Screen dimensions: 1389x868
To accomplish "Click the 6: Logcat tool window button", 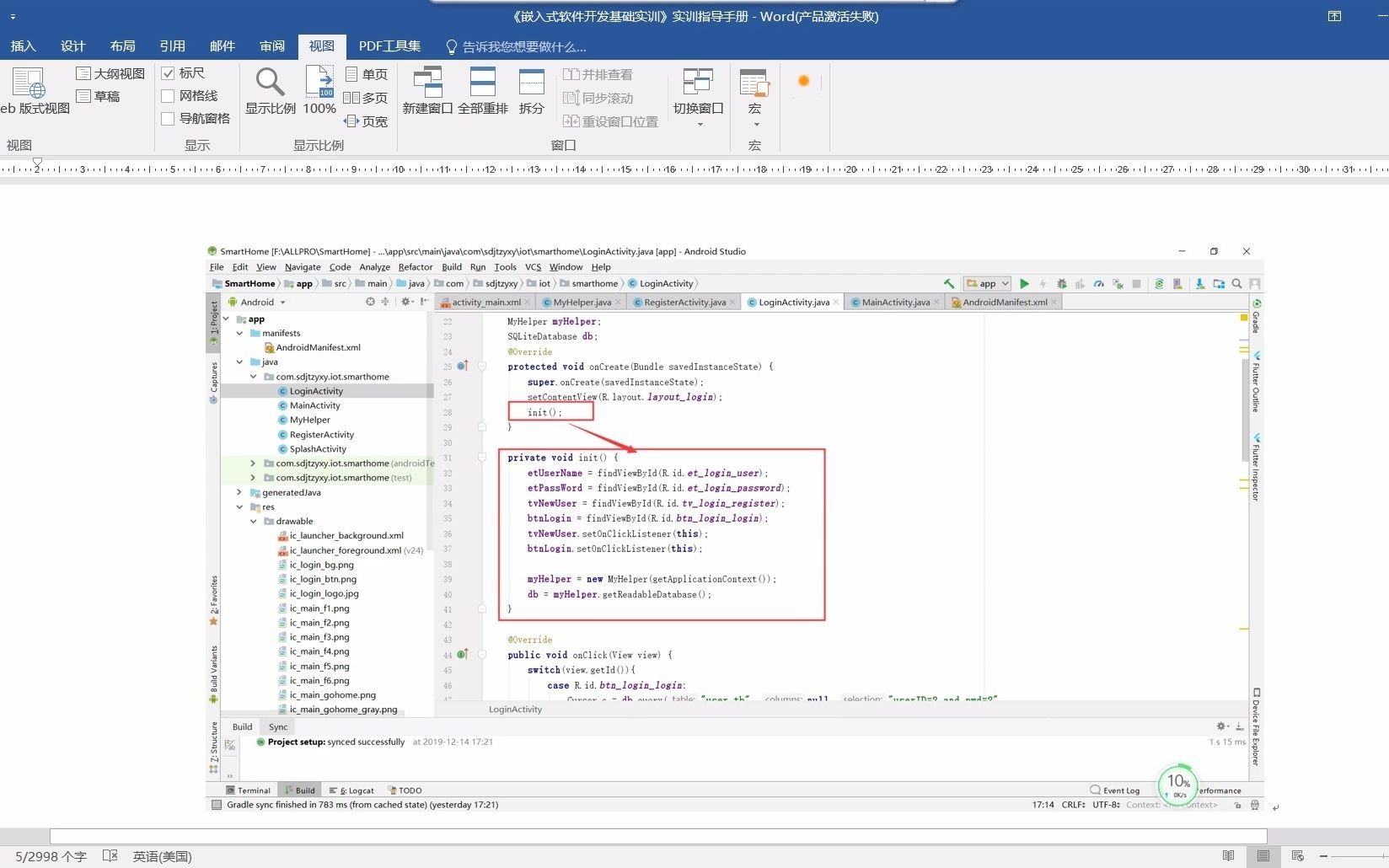I will coord(351,790).
